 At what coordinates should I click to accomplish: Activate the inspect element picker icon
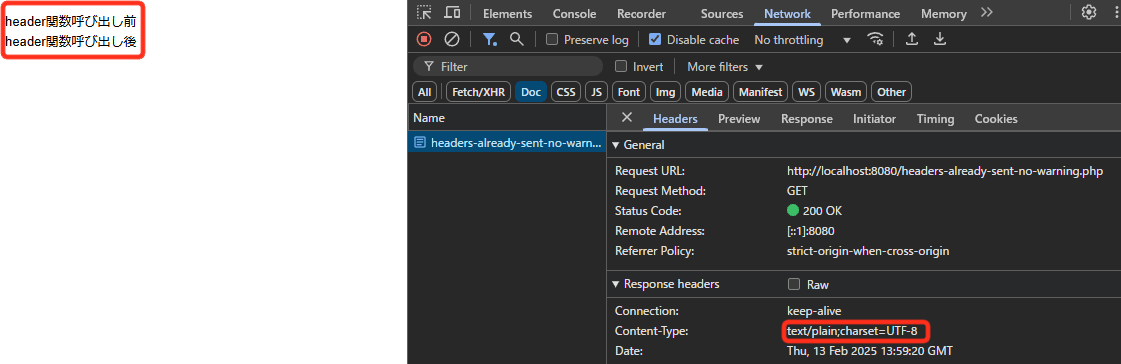[425, 13]
